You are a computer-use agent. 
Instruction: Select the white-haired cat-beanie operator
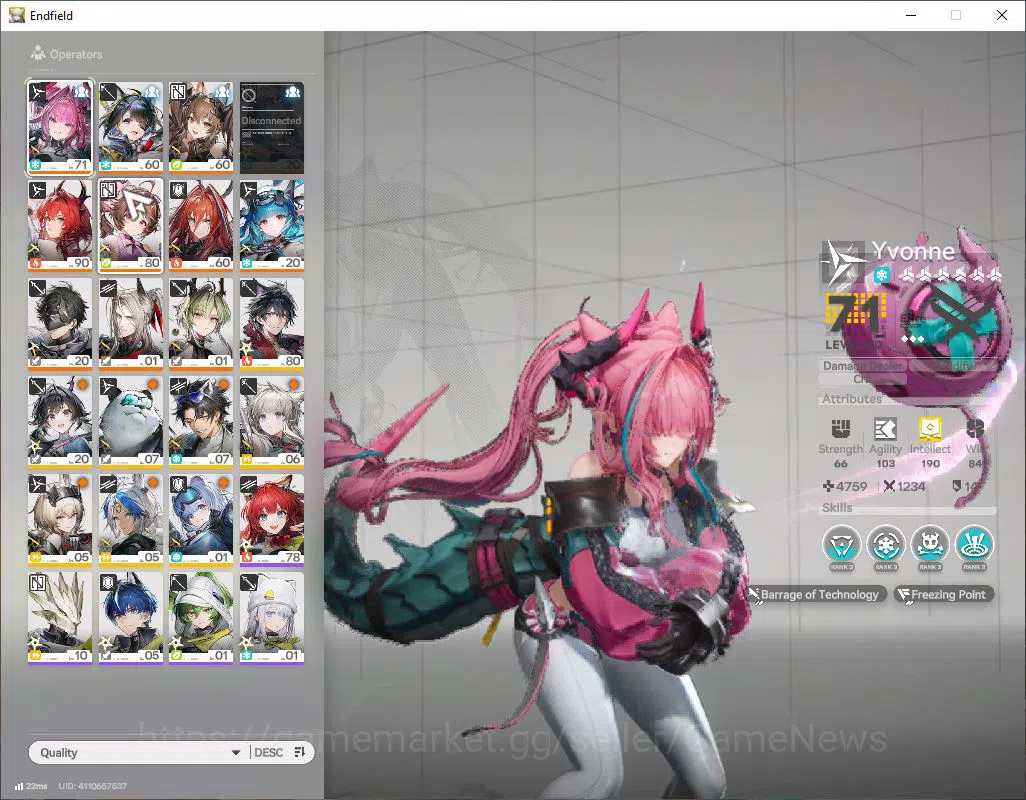click(272, 618)
